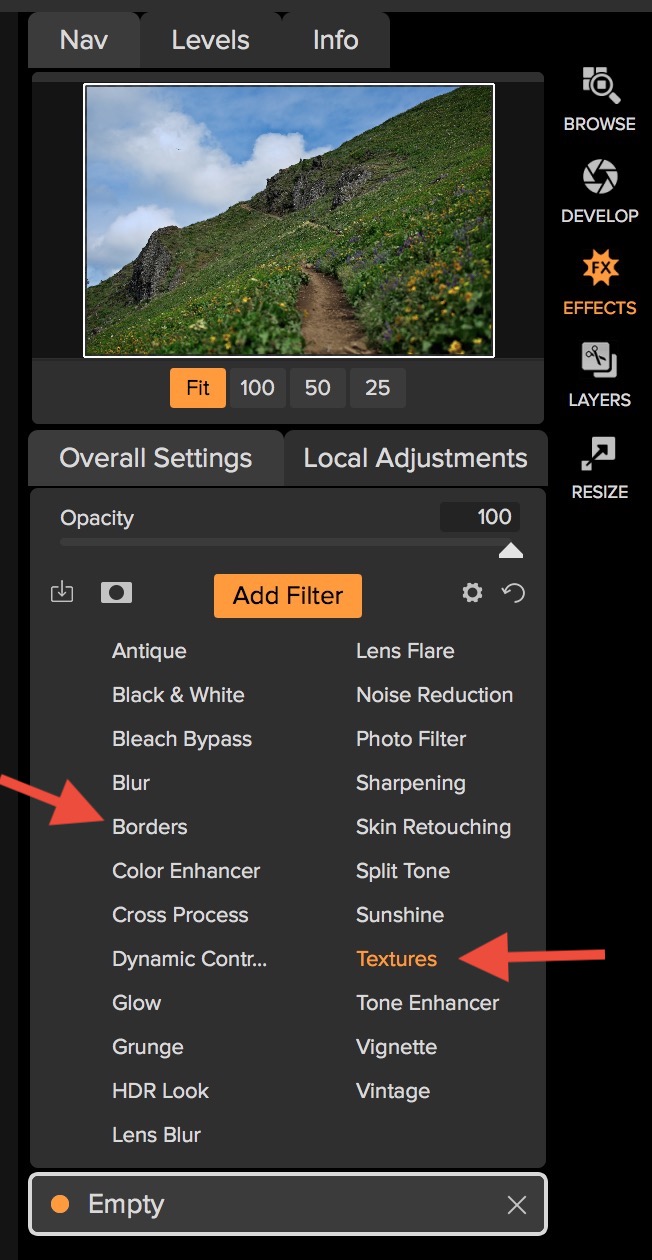This screenshot has width=652, height=1260.
Task: Toggle the orange dot on Empty filter
Action: coord(60,1204)
